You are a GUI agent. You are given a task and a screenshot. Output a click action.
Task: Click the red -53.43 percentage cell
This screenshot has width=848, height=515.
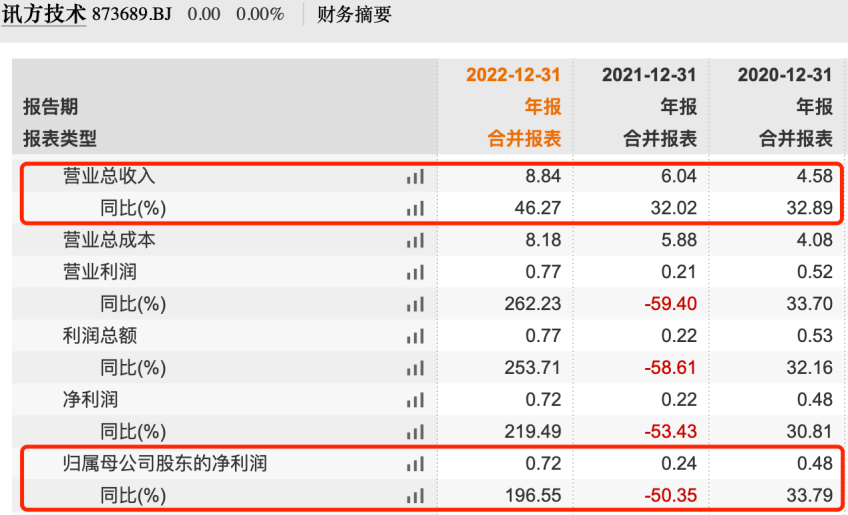pos(671,432)
